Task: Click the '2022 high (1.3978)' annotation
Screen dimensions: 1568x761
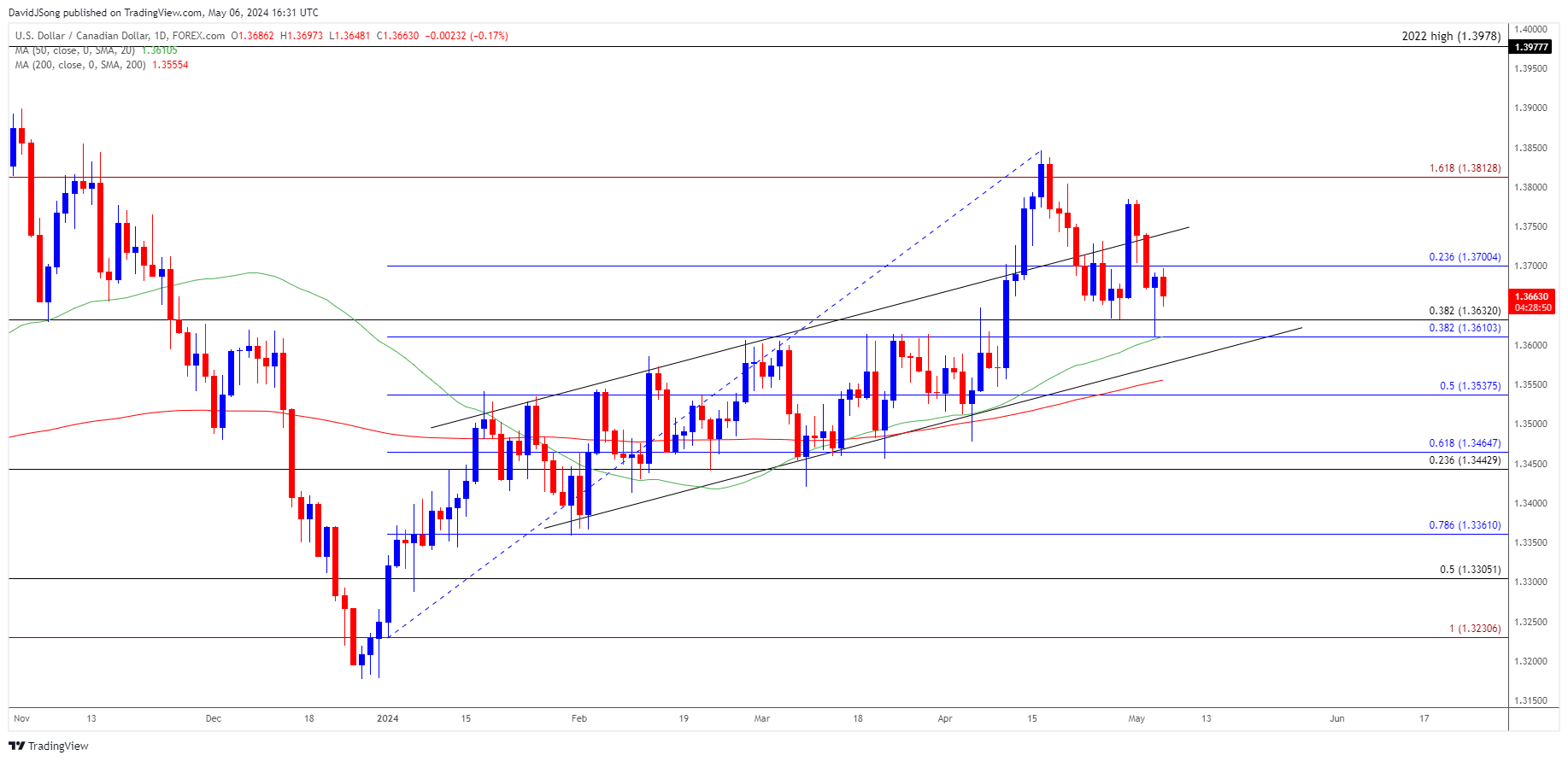Action: pyautogui.click(x=1451, y=36)
